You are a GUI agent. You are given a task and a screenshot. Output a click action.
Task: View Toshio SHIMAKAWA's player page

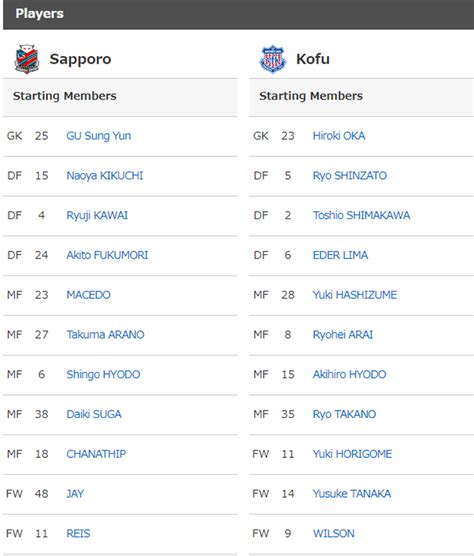pyautogui.click(x=361, y=215)
